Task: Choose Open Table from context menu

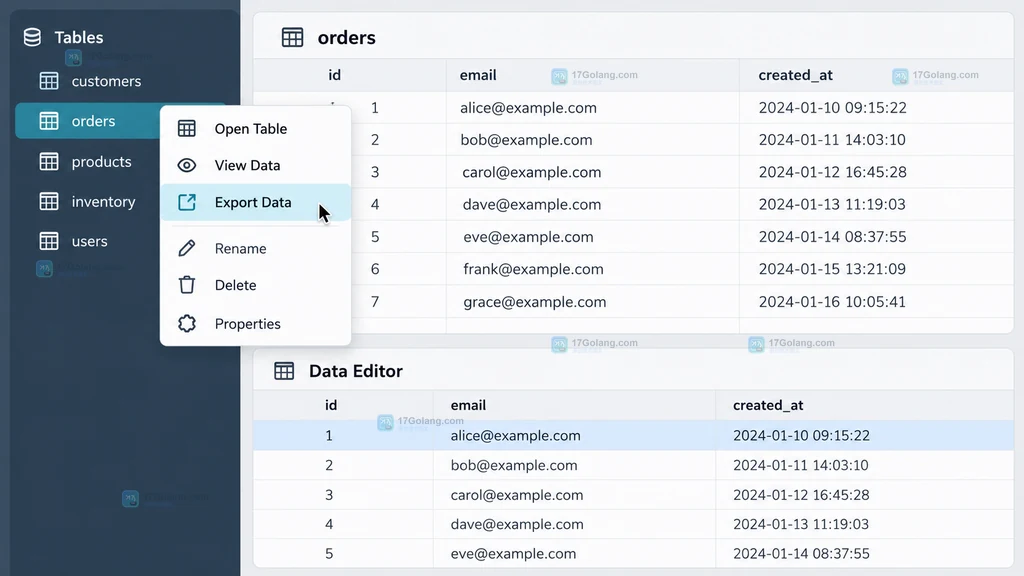Action: 255,129
